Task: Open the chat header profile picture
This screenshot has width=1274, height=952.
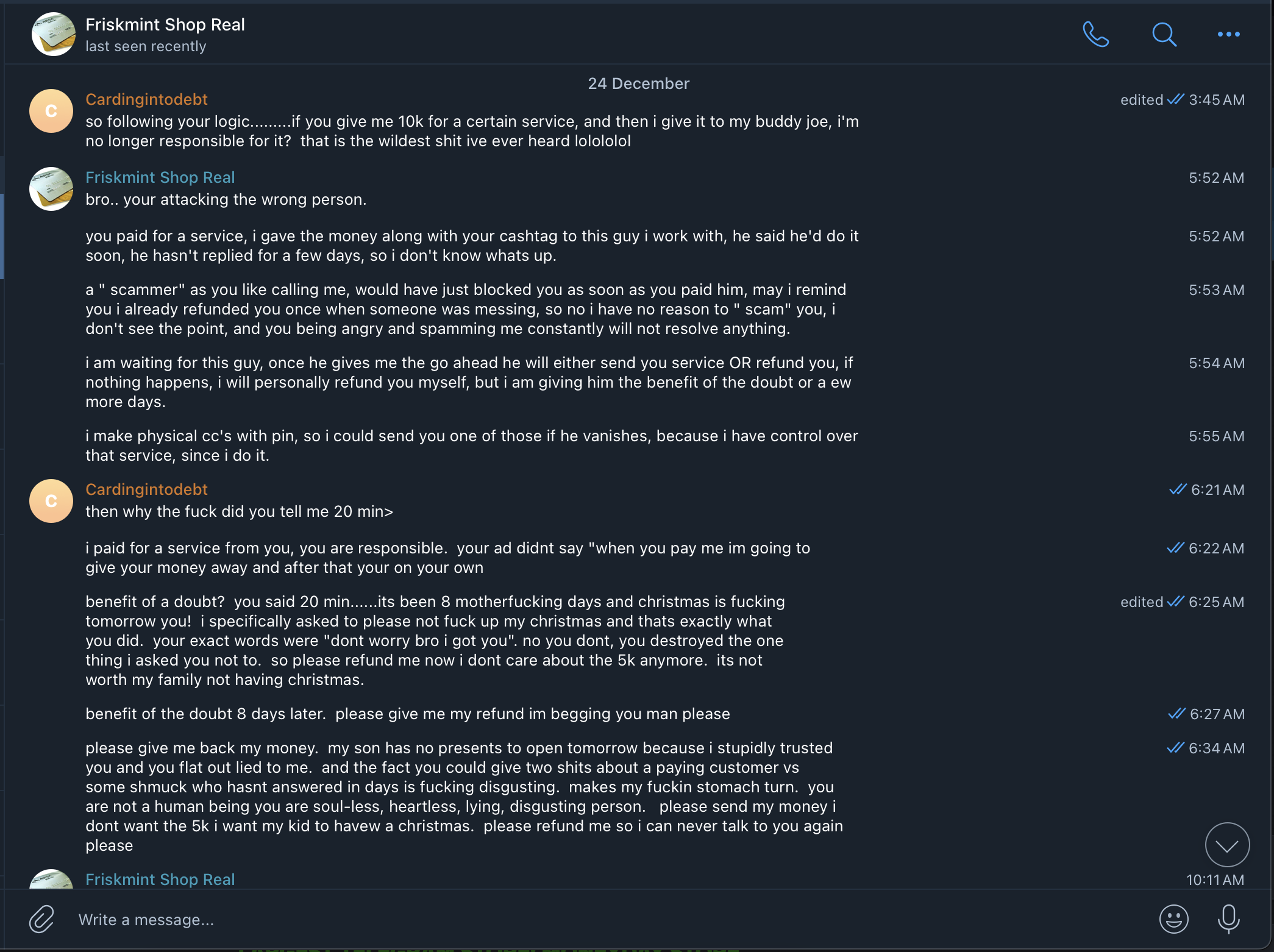Action: coord(53,34)
